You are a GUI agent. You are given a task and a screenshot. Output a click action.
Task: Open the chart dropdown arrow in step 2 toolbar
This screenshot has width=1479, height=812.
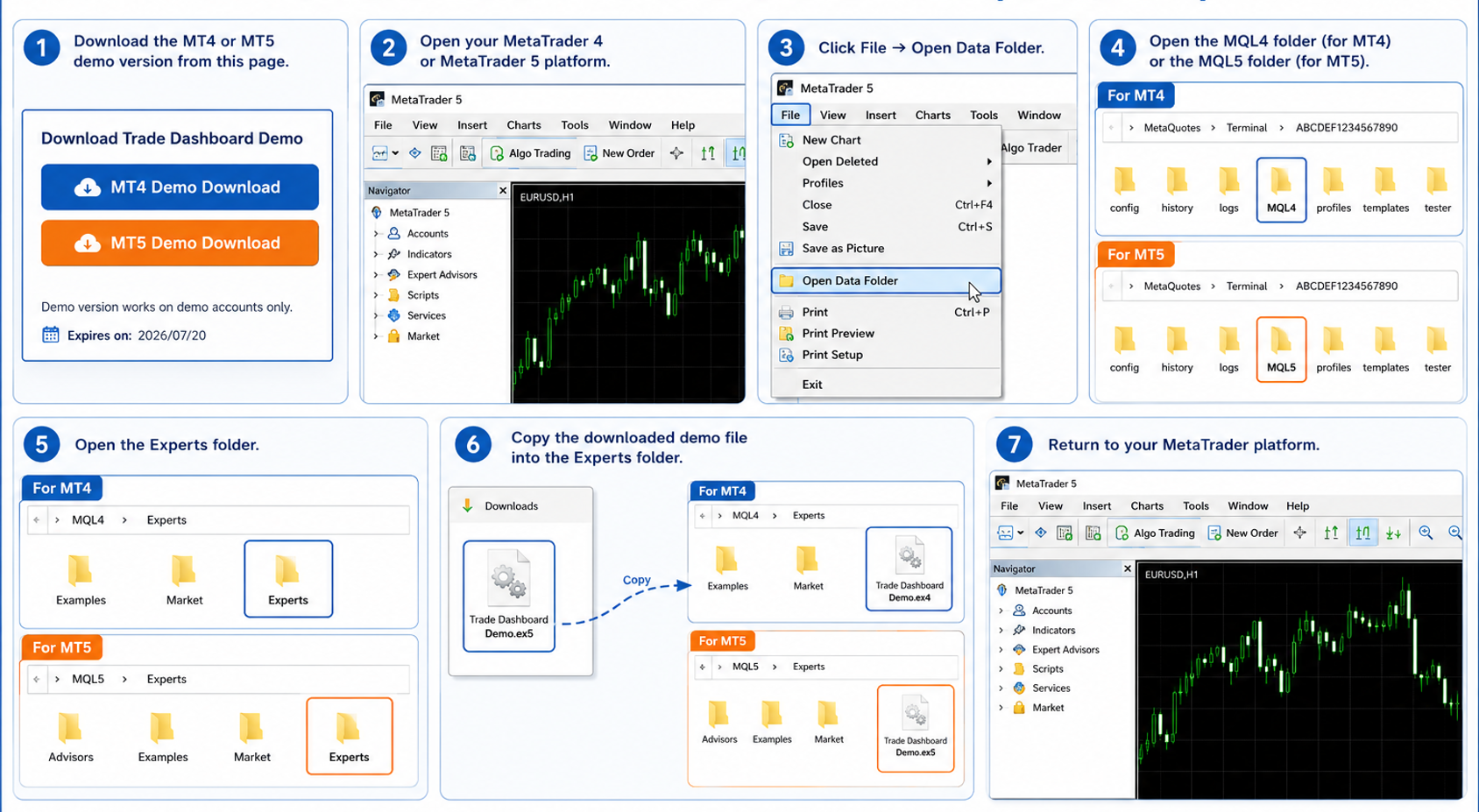pyautogui.click(x=396, y=153)
